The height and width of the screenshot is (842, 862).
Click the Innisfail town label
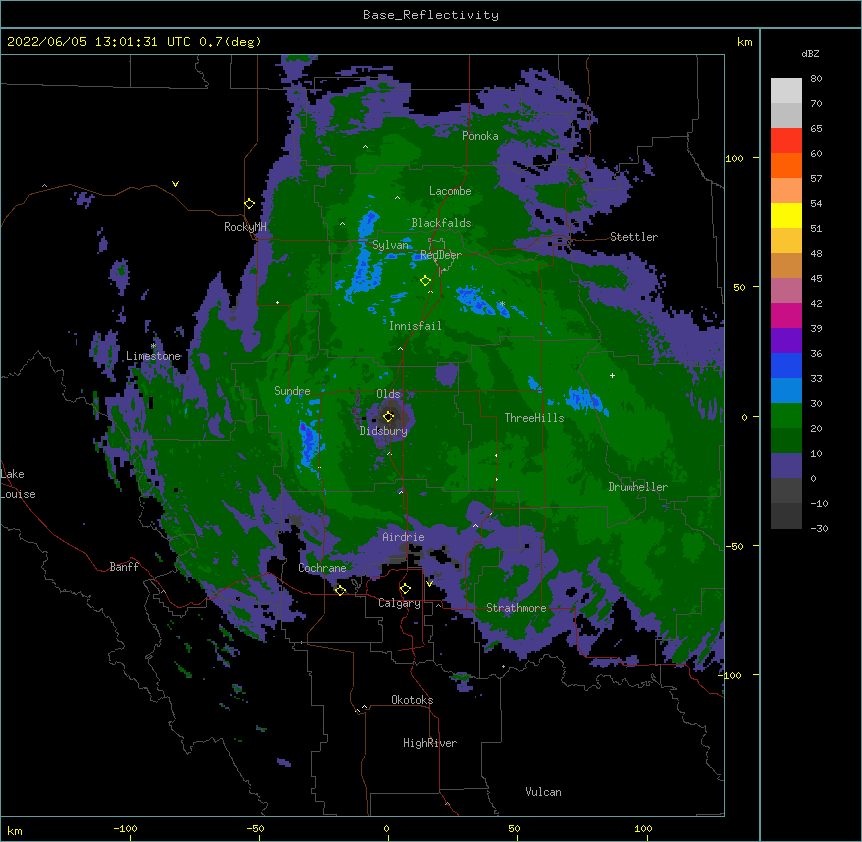pyautogui.click(x=415, y=326)
